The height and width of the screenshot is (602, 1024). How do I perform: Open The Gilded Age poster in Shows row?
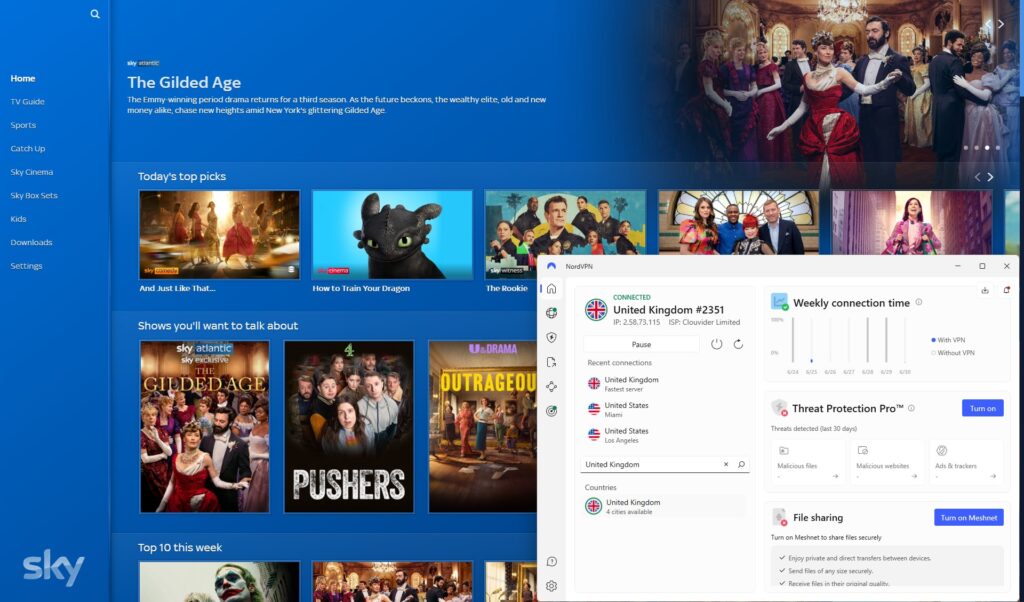pyautogui.click(x=204, y=426)
